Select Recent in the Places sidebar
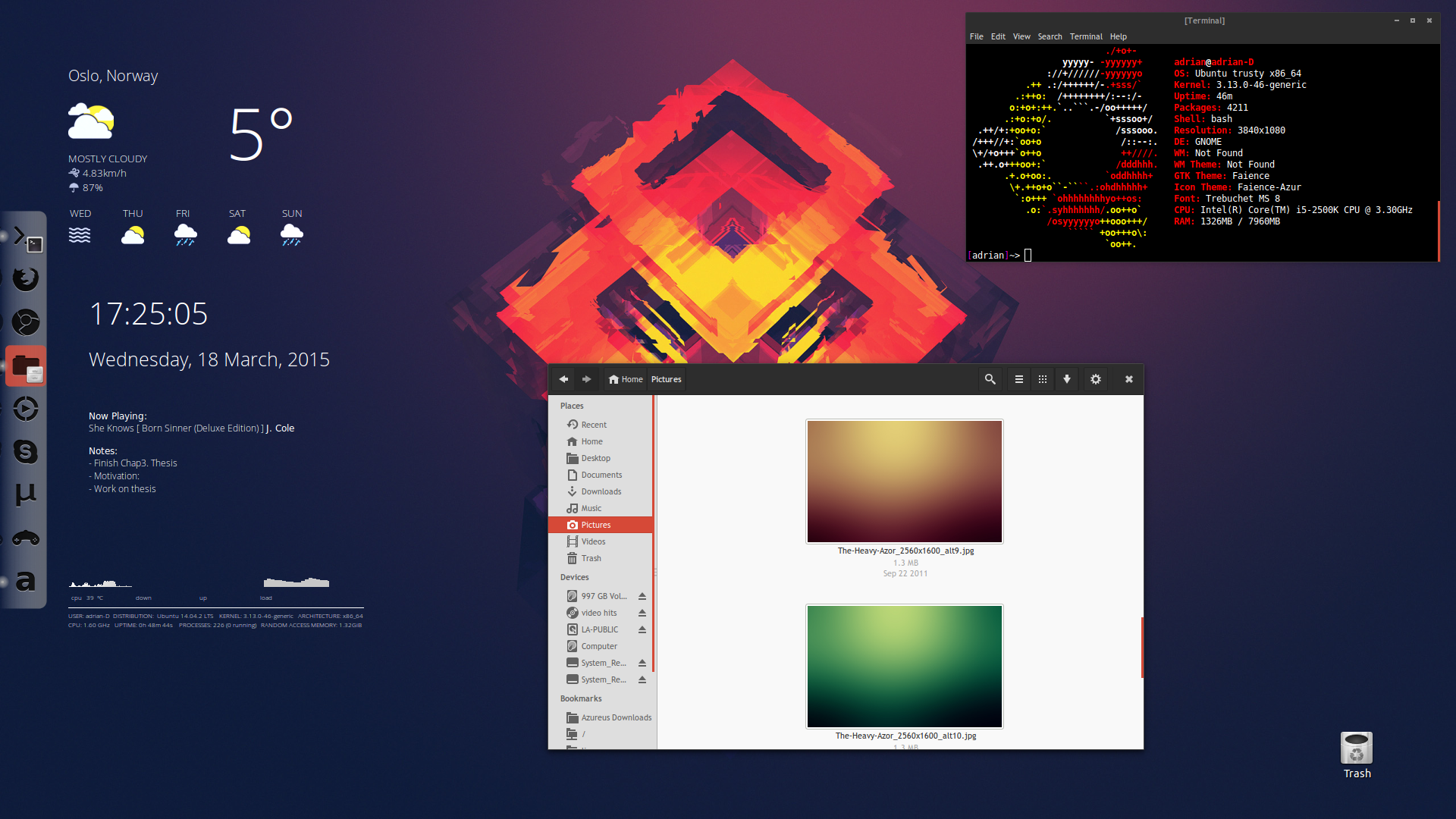This screenshot has width=1456, height=819. [x=601, y=425]
